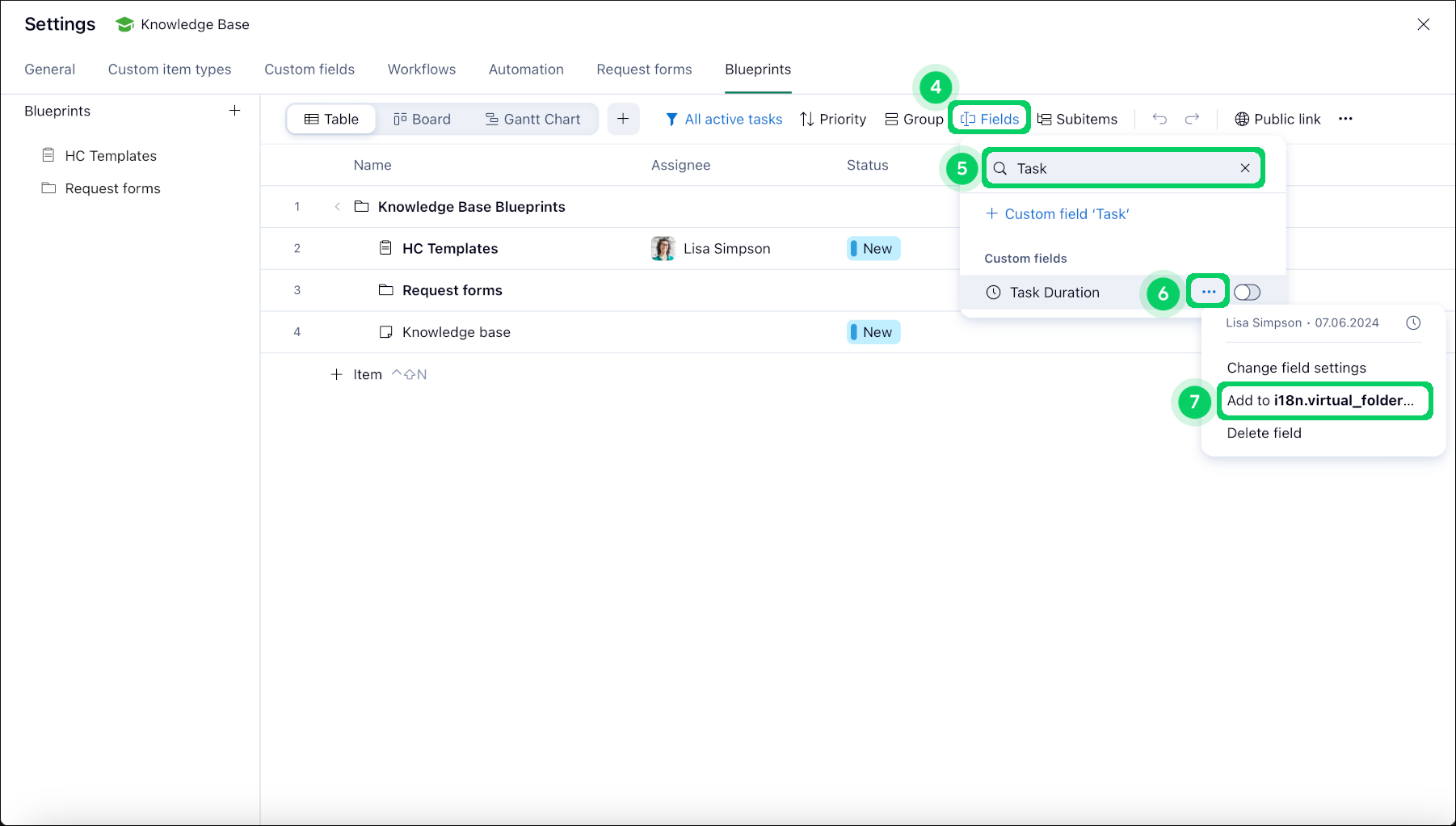Add a new blueprint with the sidebar plus icon
This screenshot has width=1456, height=826.
tap(234, 111)
